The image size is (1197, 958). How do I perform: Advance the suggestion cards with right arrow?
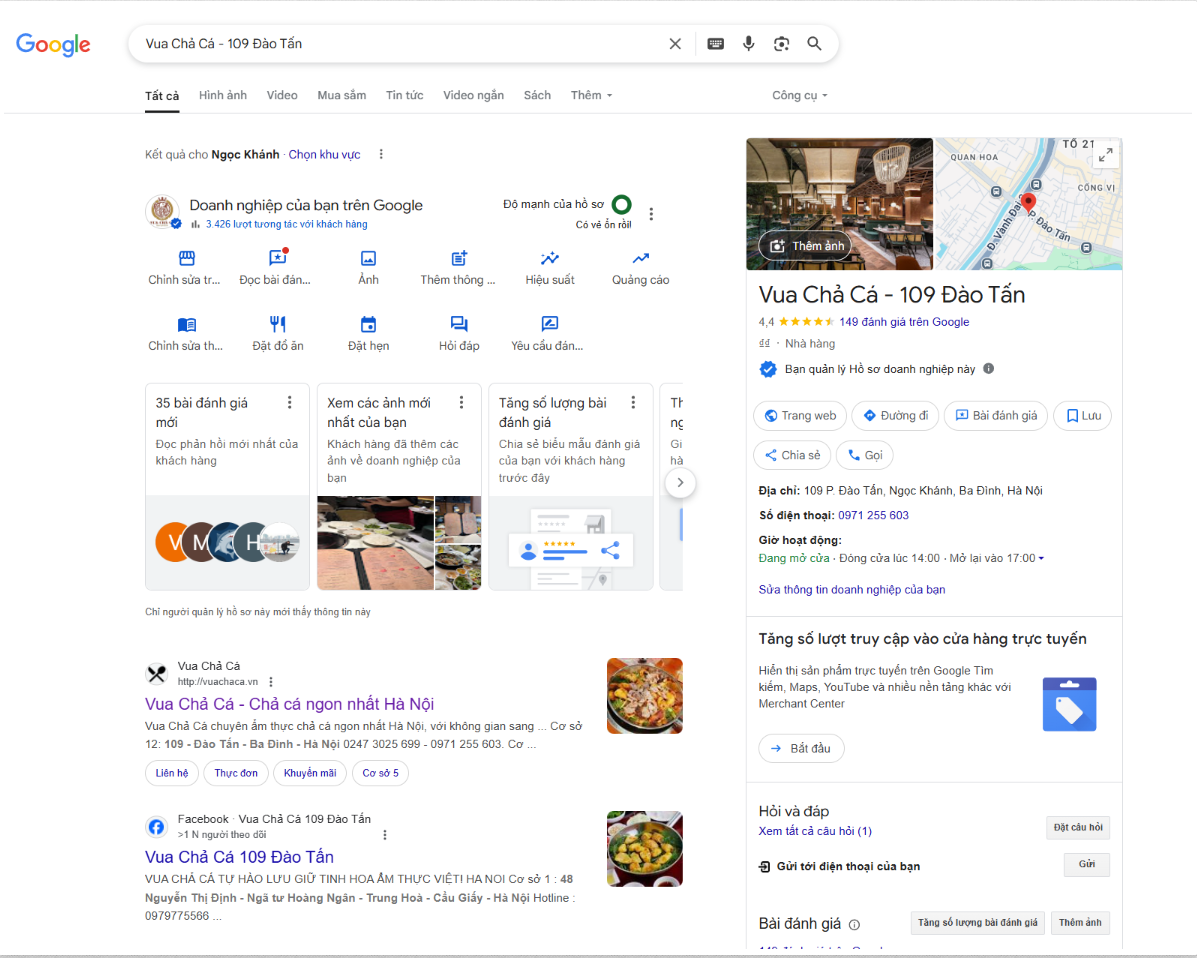click(680, 482)
